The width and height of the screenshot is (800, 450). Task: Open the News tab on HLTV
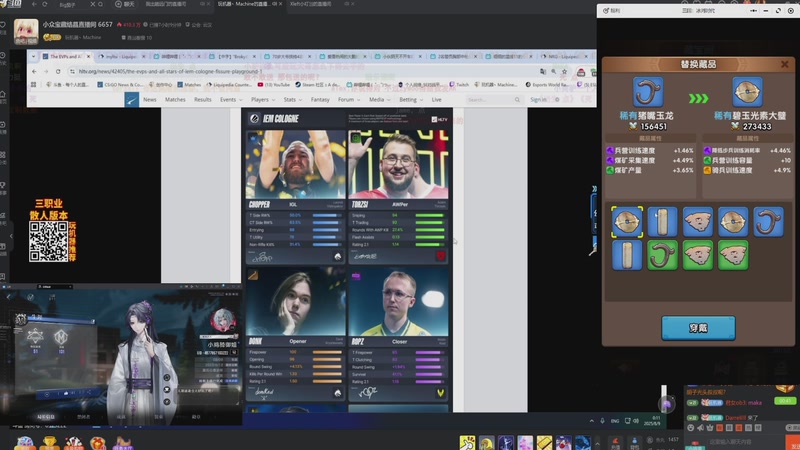tap(149, 99)
